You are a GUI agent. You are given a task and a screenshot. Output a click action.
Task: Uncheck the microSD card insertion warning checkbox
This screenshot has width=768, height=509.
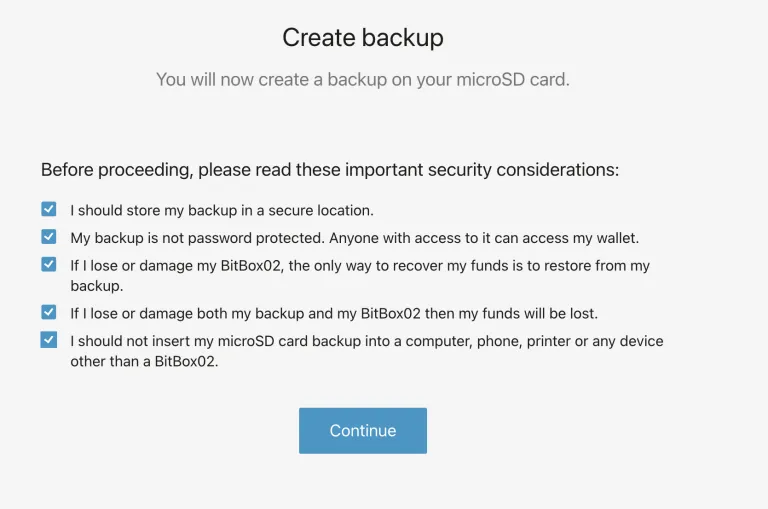pyautogui.click(x=49, y=340)
